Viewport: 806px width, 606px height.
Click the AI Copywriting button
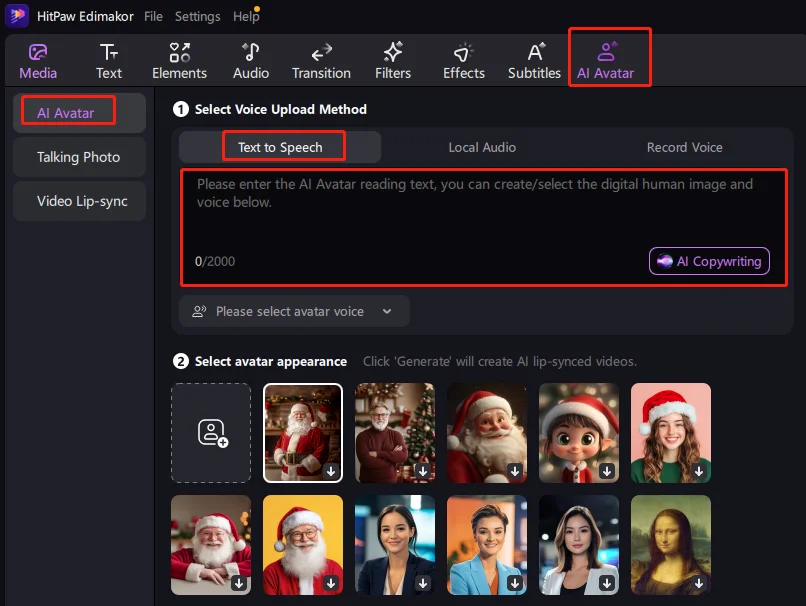[x=709, y=261]
